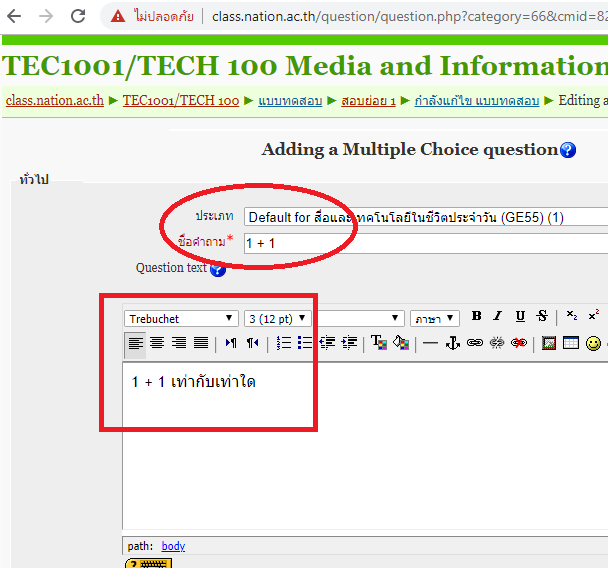The image size is (608, 568).
Task: Insert a horizontal rule line
Action: 430,343
